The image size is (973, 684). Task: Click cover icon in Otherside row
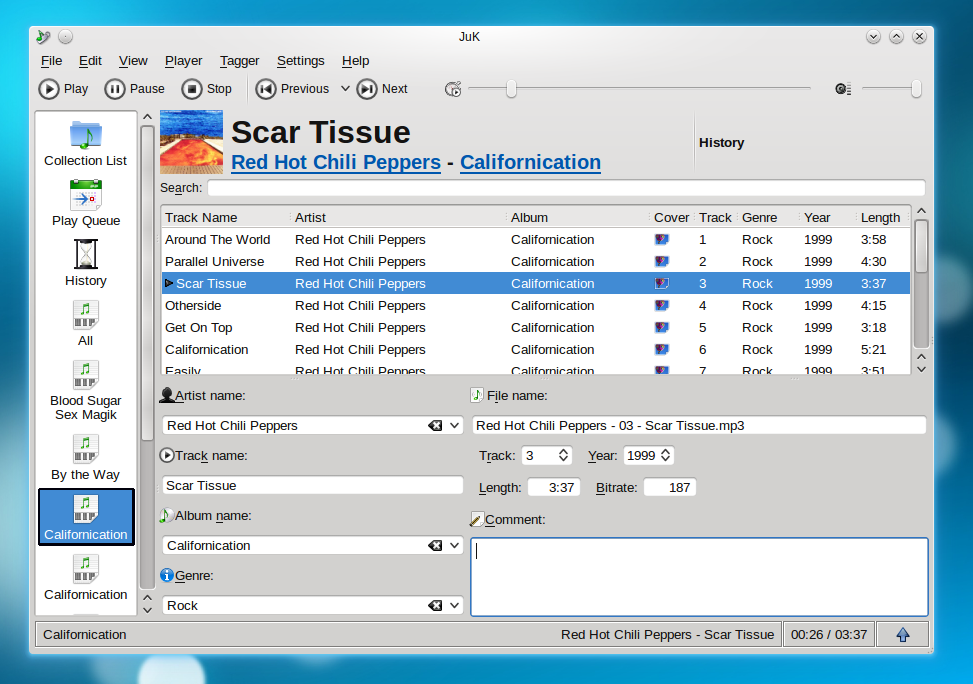point(661,305)
